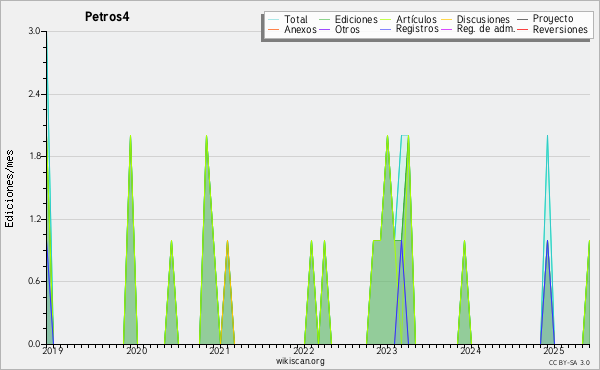Select the Artículos legend entry
The height and width of the screenshot is (370, 600).
[409, 19]
